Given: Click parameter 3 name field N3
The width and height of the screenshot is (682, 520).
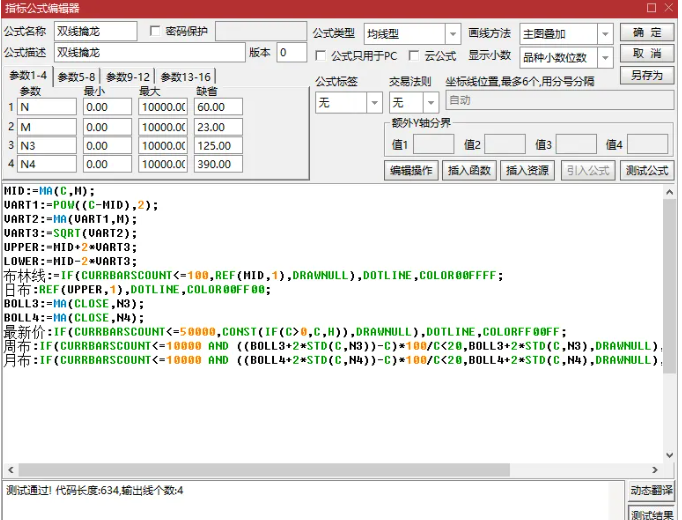Looking at the screenshot, I should click(47, 146).
